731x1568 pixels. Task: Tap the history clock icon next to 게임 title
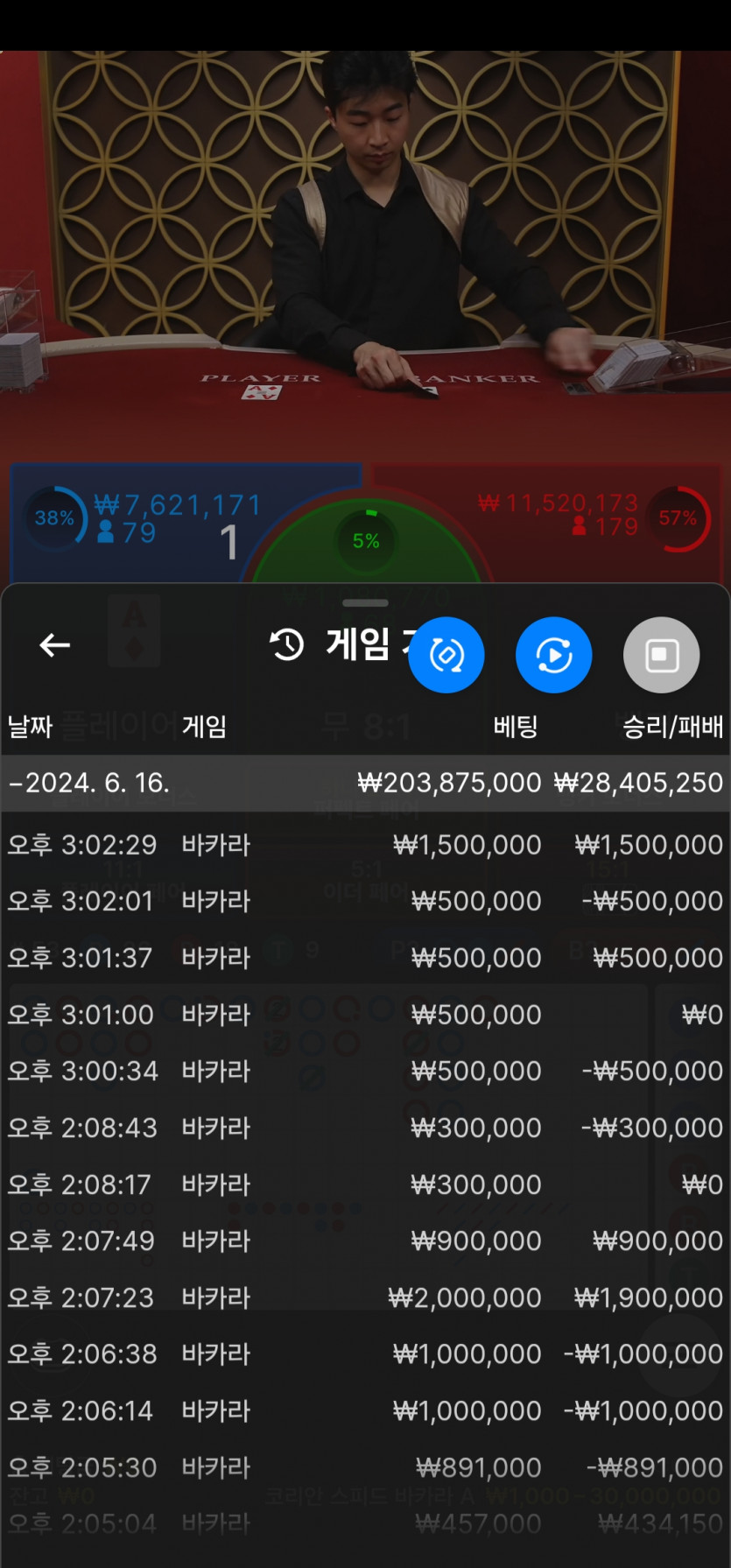pyautogui.click(x=286, y=645)
